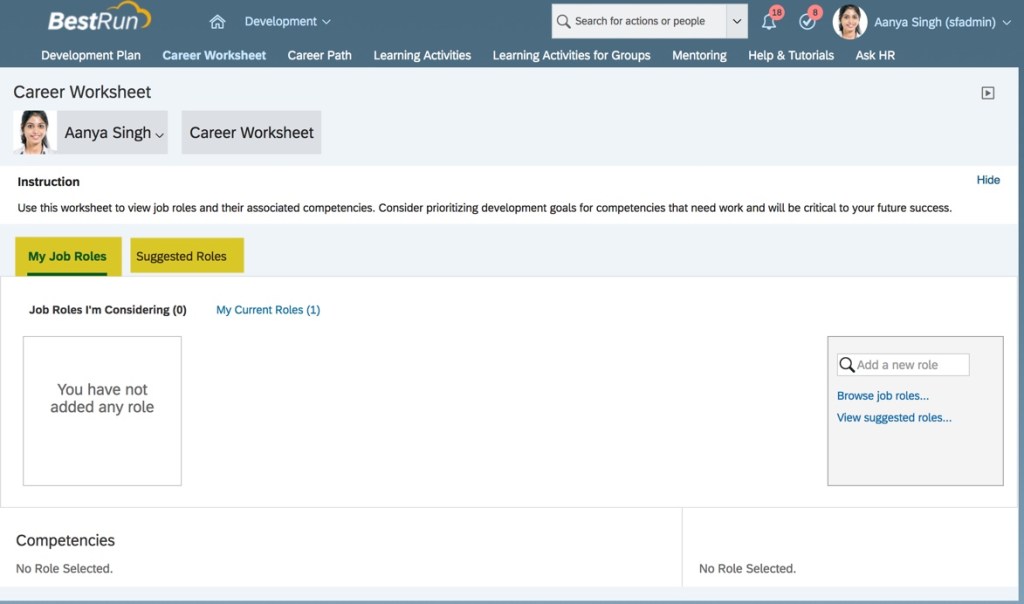Click the Home icon in the header
1024x604 pixels.
[217, 22]
